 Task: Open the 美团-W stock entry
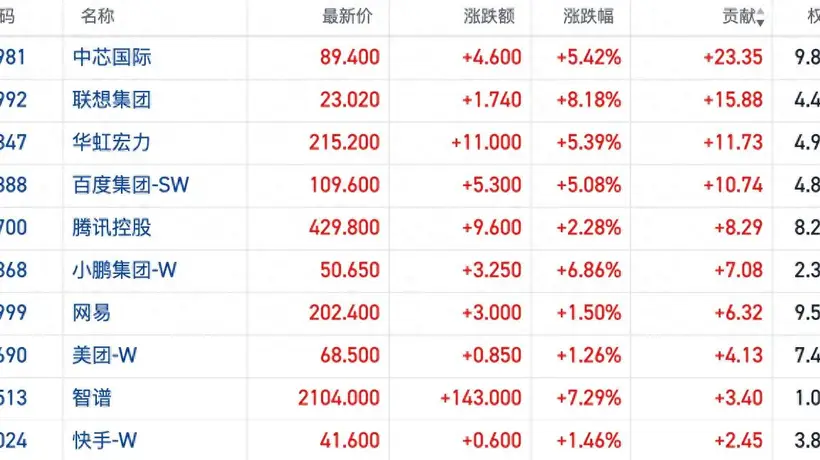(x=105, y=355)
